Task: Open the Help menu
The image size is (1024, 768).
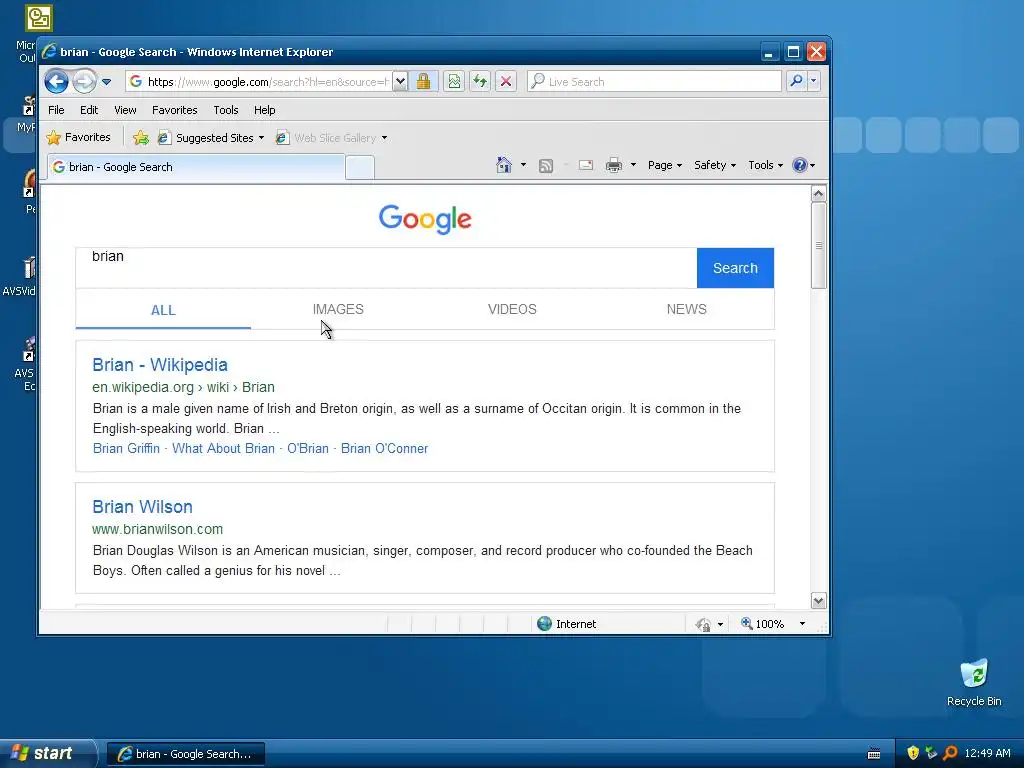Action: click(x=264, y=110)
